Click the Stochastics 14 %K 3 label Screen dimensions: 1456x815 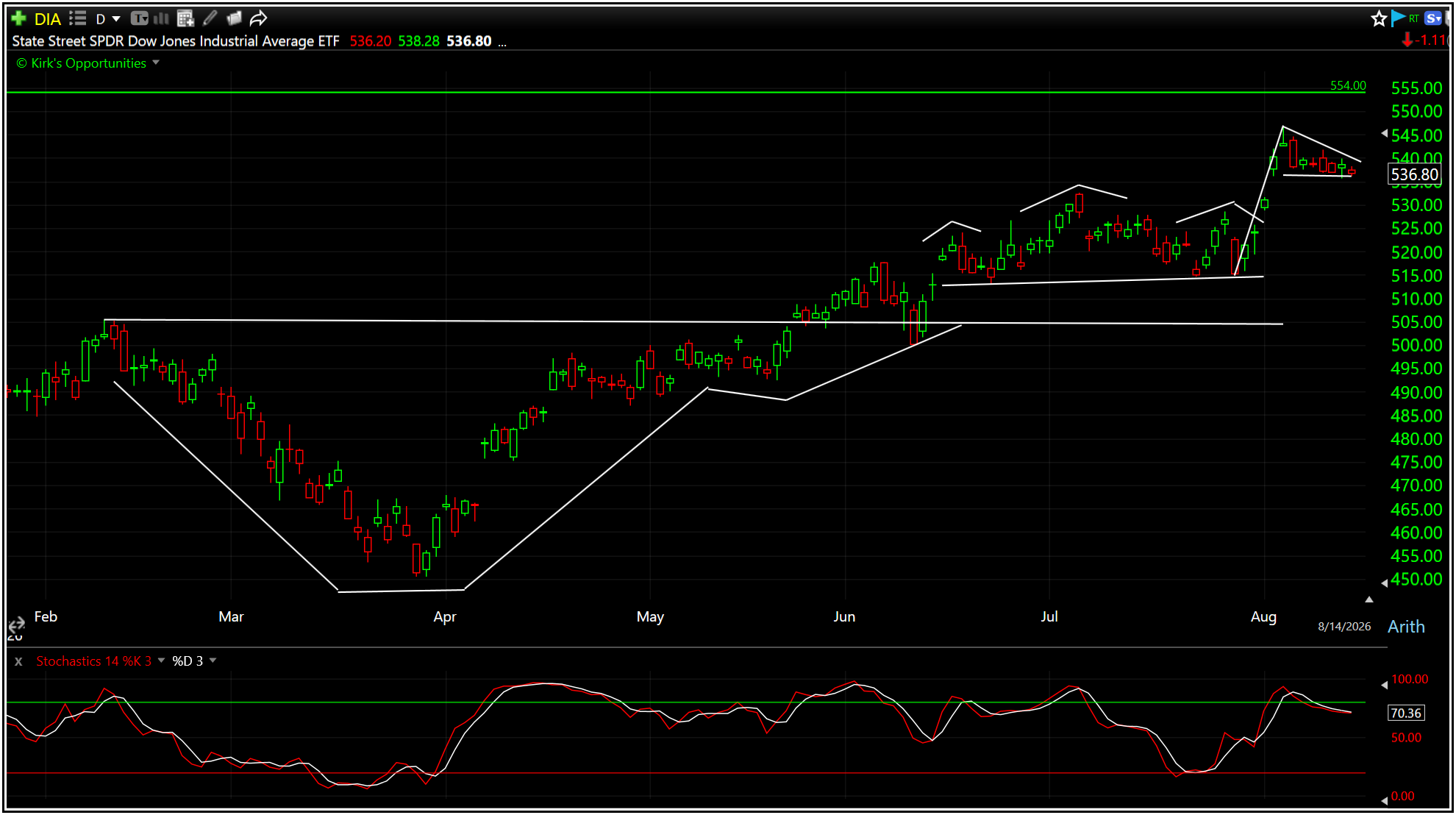(x=94, y=661)
